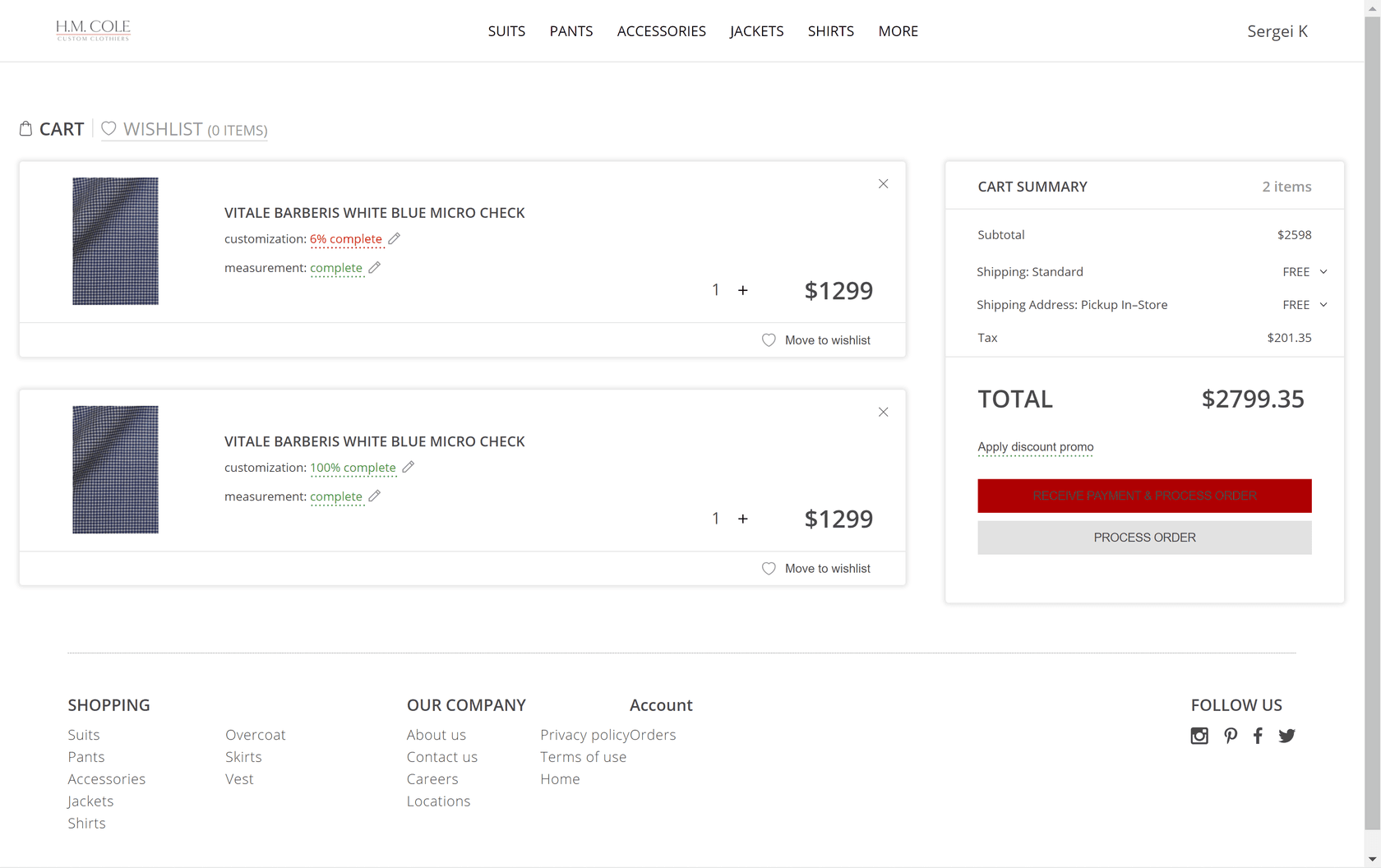Remove first cart item with X
The image size is (1381, 868).
point(883,184)
